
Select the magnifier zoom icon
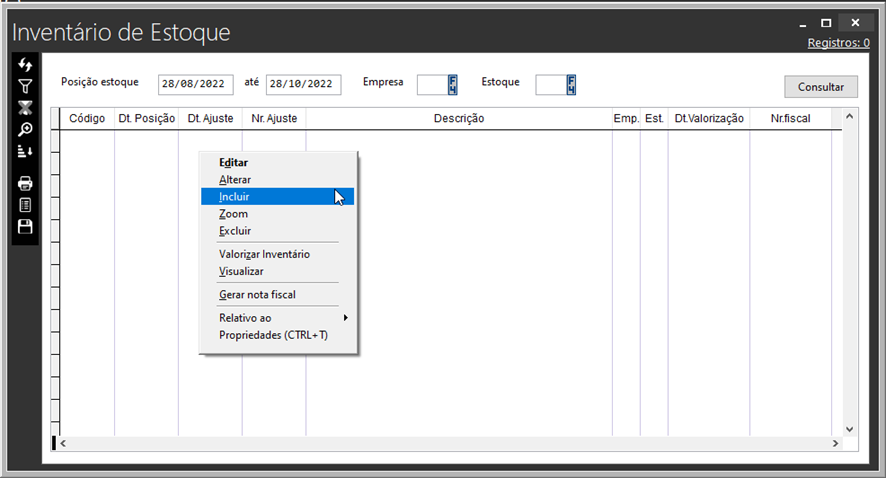26,129
